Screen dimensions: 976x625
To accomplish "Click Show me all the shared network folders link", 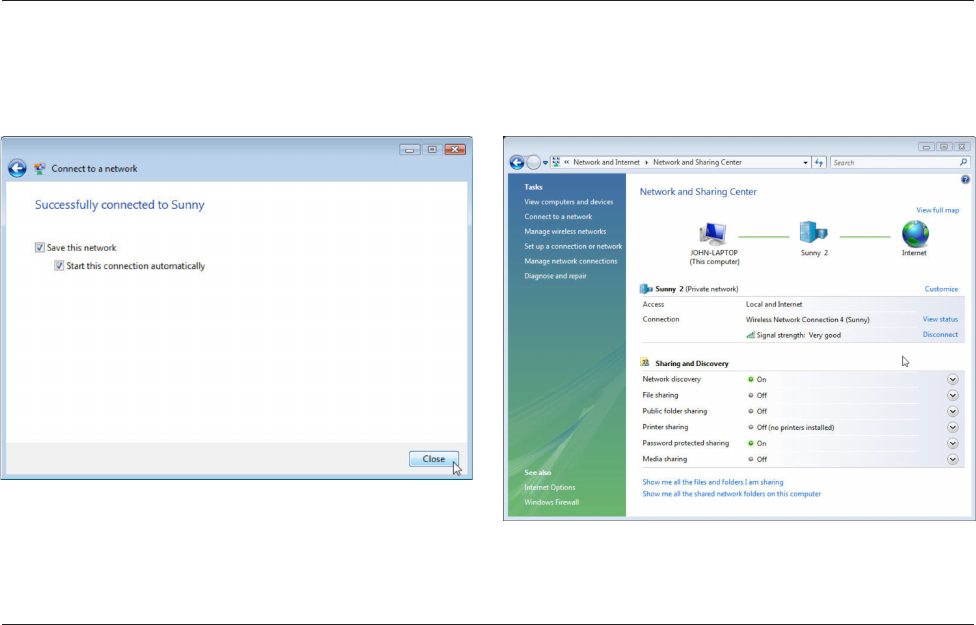I will tap(731, 494).
